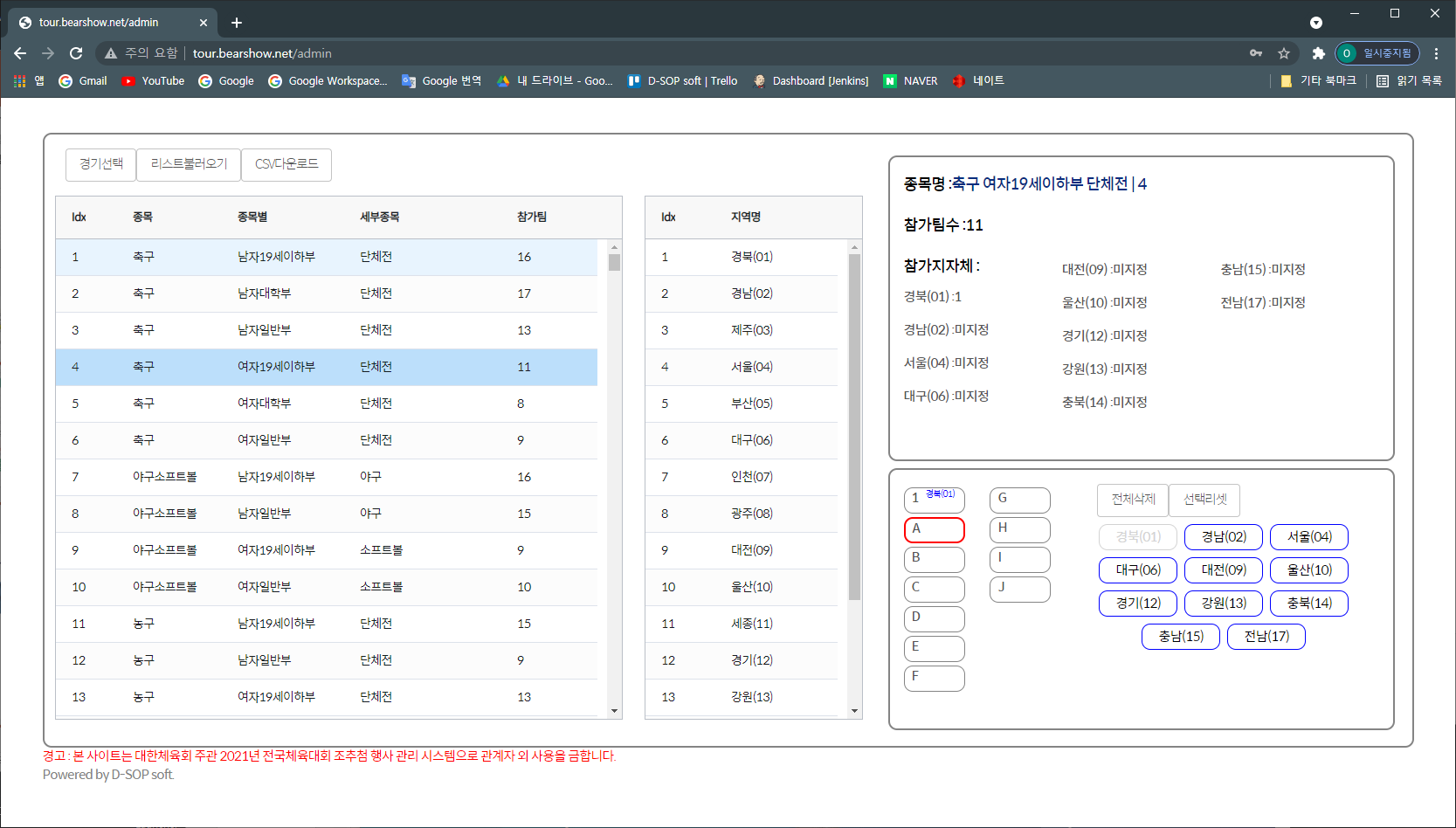Select slot J in bracket panel
This screenshot has width=1456, height=828.
(1020, 590)
